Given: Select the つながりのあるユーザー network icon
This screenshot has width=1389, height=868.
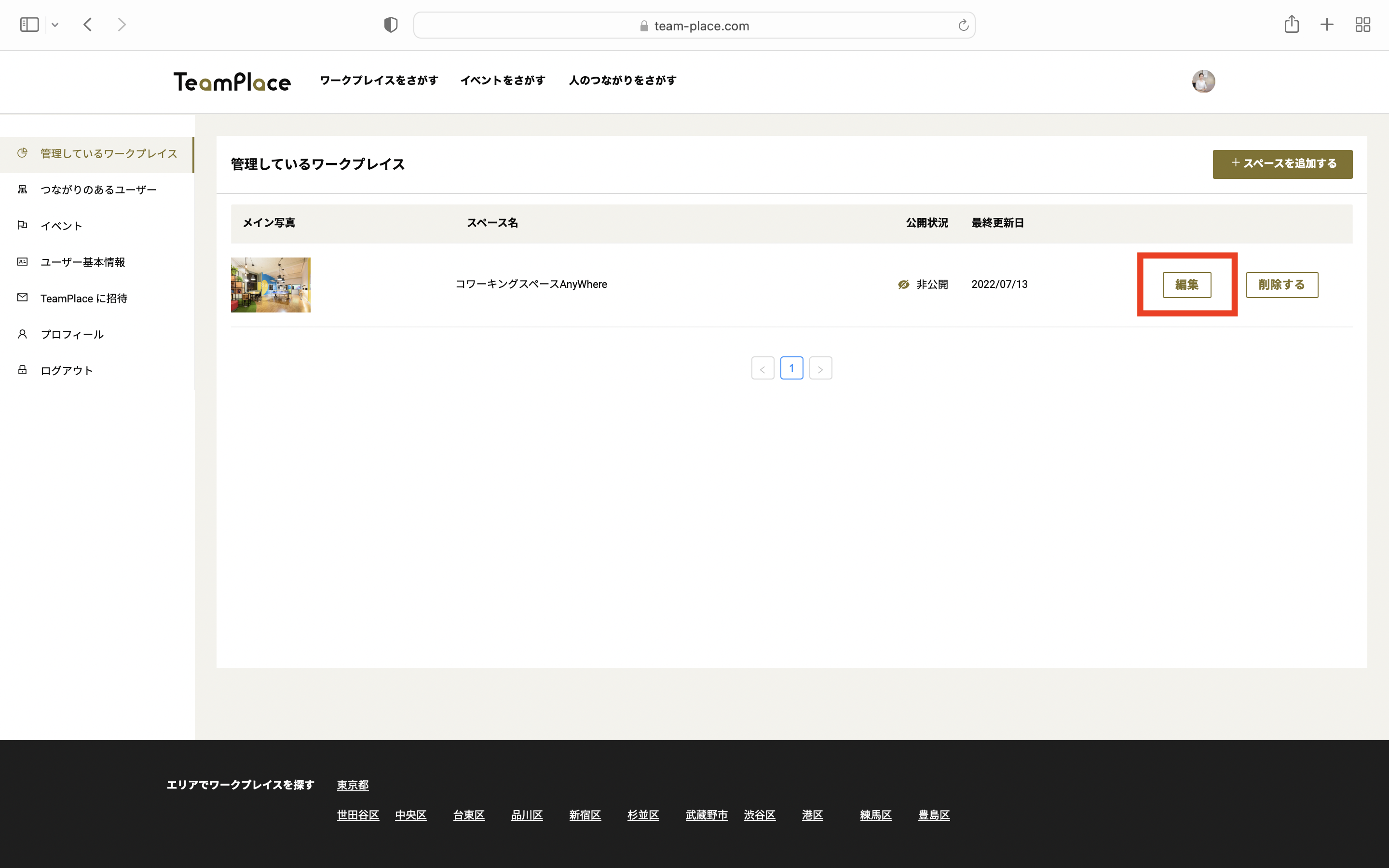Looking at the screenshot, I should (22, 190).
